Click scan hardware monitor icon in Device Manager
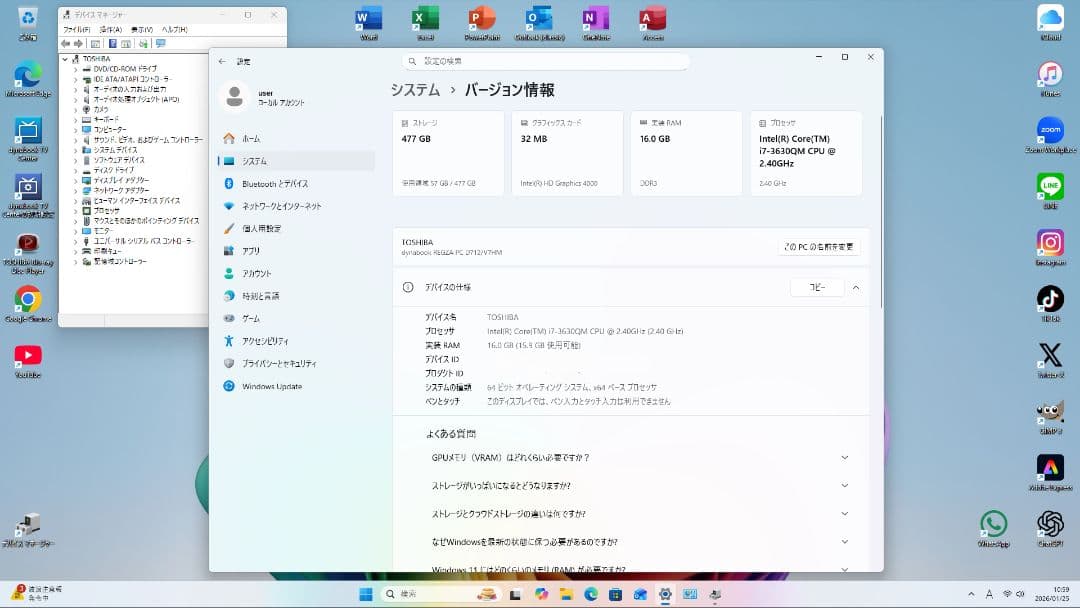The height and width of the screenshot is (608, 1080). pyautogui.click(x=160, y=43)
